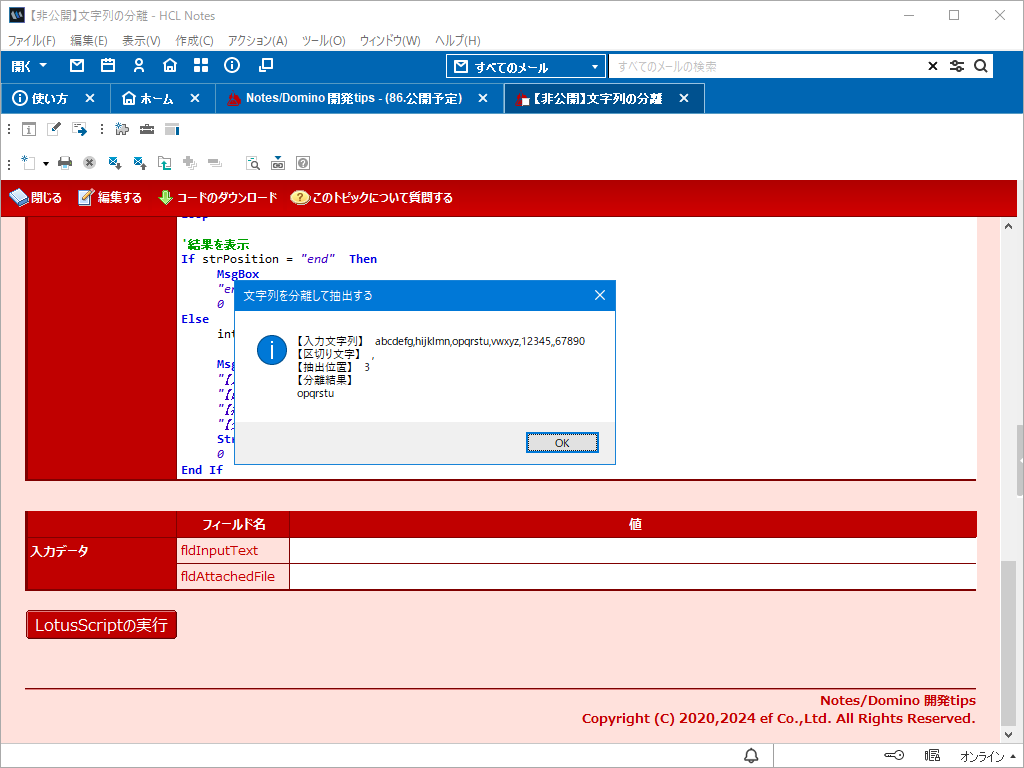Image resolution: width=1024 pixels, height=768 pixels.
Task: Click the notification bell in the status bar
Action: point(751,755)
